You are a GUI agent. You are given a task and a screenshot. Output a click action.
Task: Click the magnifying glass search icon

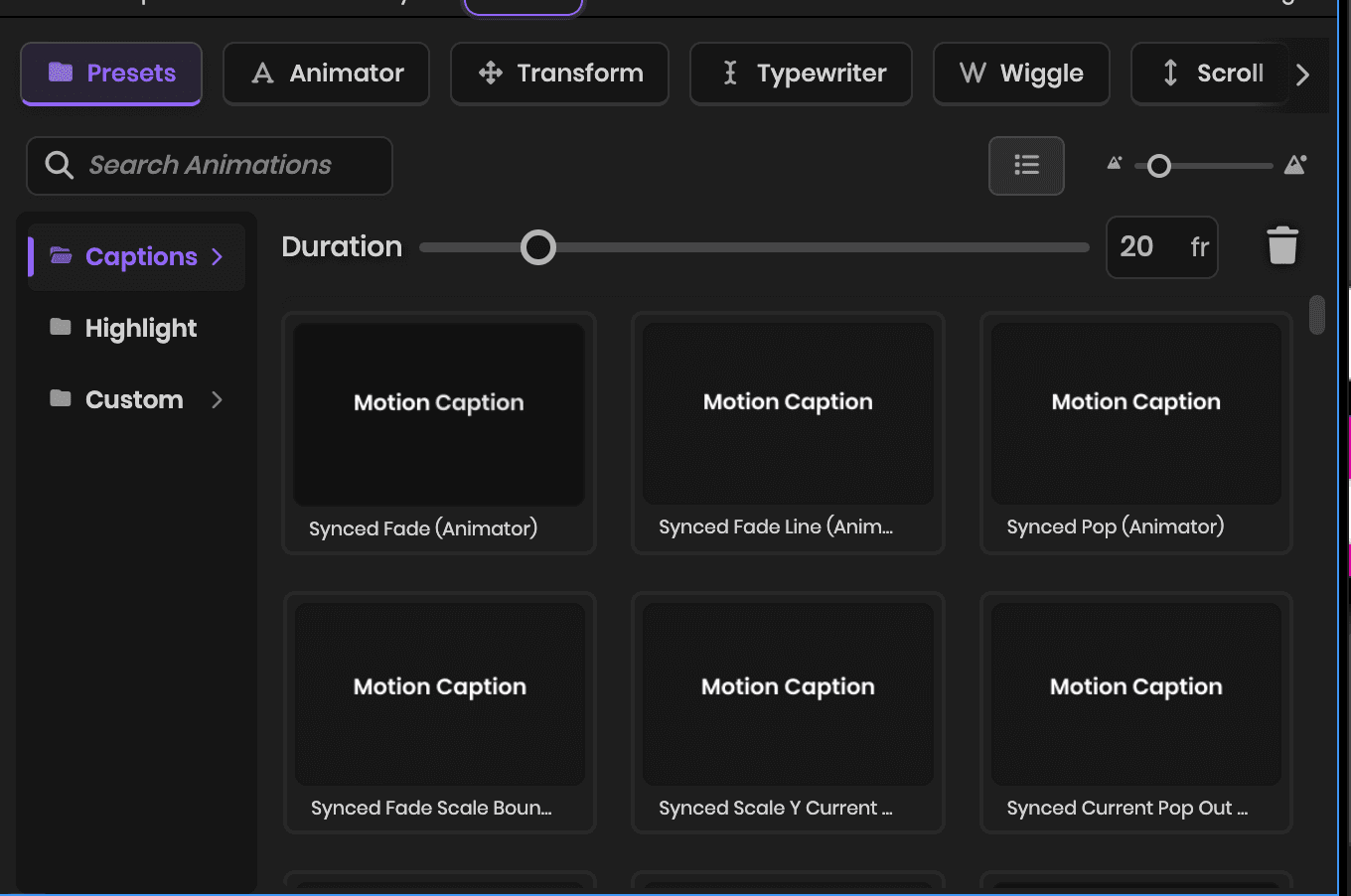click(60, 166)
